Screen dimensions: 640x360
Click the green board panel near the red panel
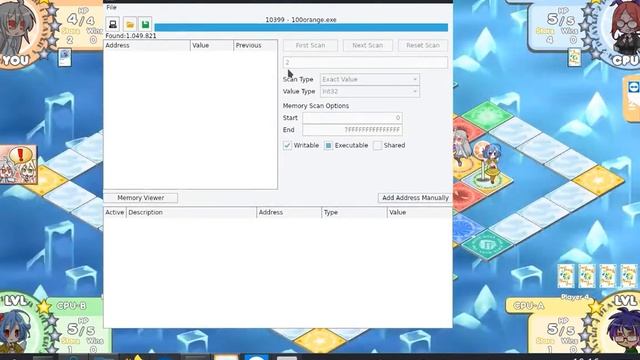coord(487,116)
